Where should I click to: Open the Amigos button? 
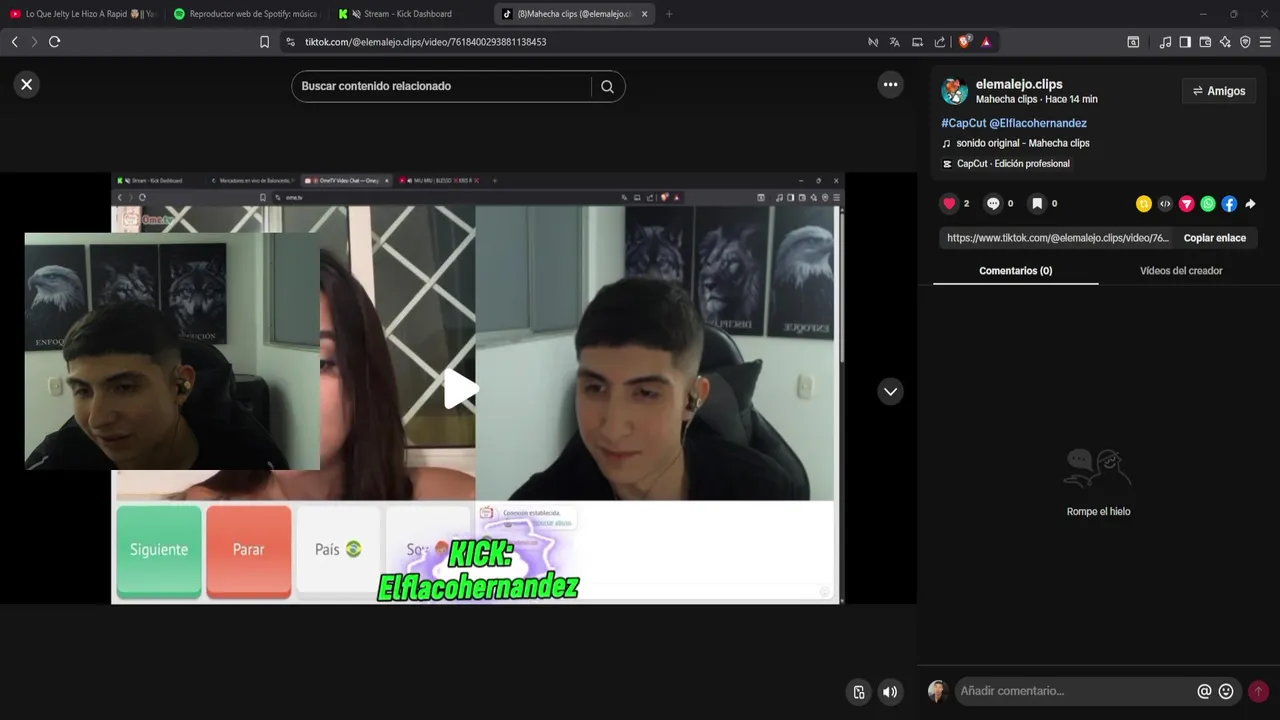click(x=1219, y=91)
